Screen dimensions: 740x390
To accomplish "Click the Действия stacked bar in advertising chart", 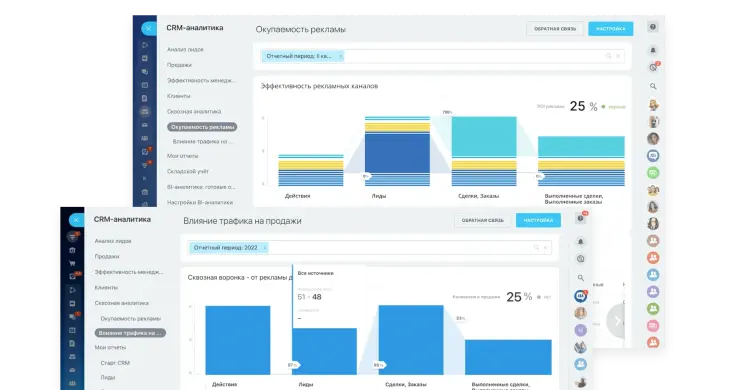I will pos(311,170).
